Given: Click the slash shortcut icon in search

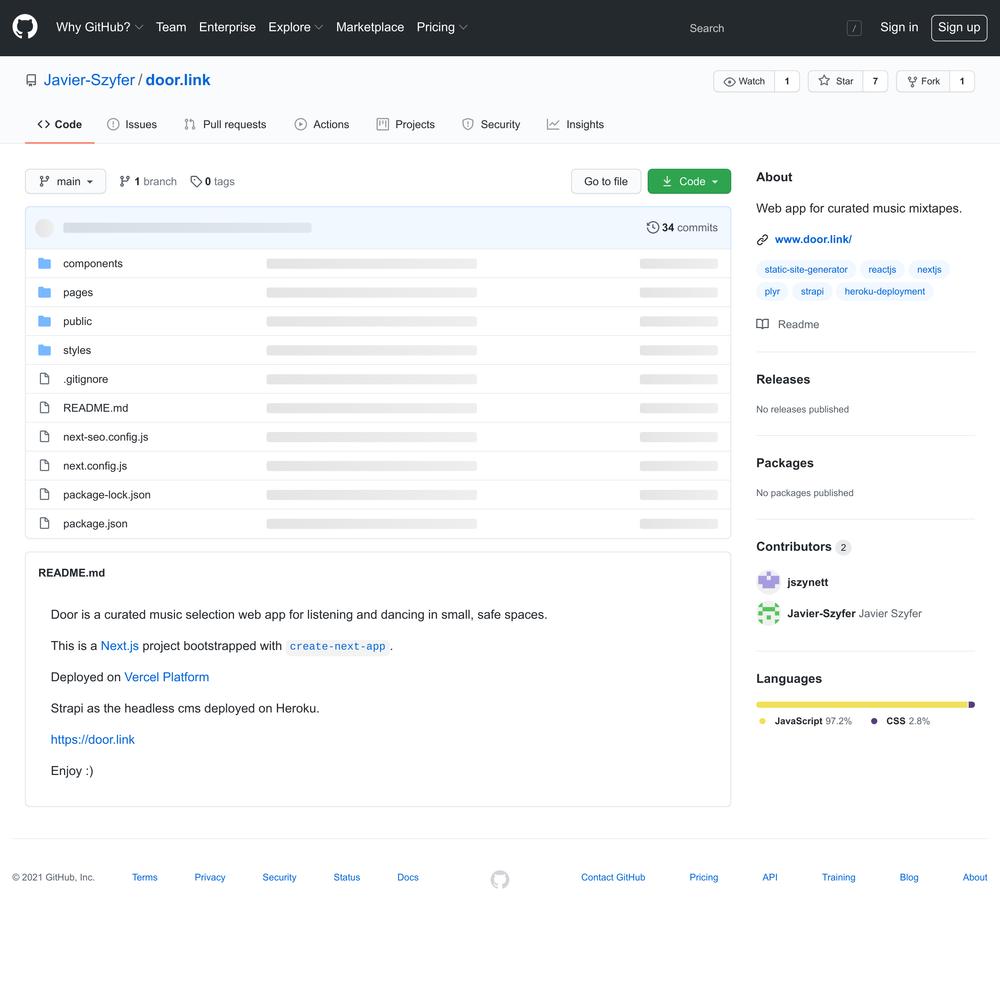Looking at the screenshot, I should pos(854,28).
